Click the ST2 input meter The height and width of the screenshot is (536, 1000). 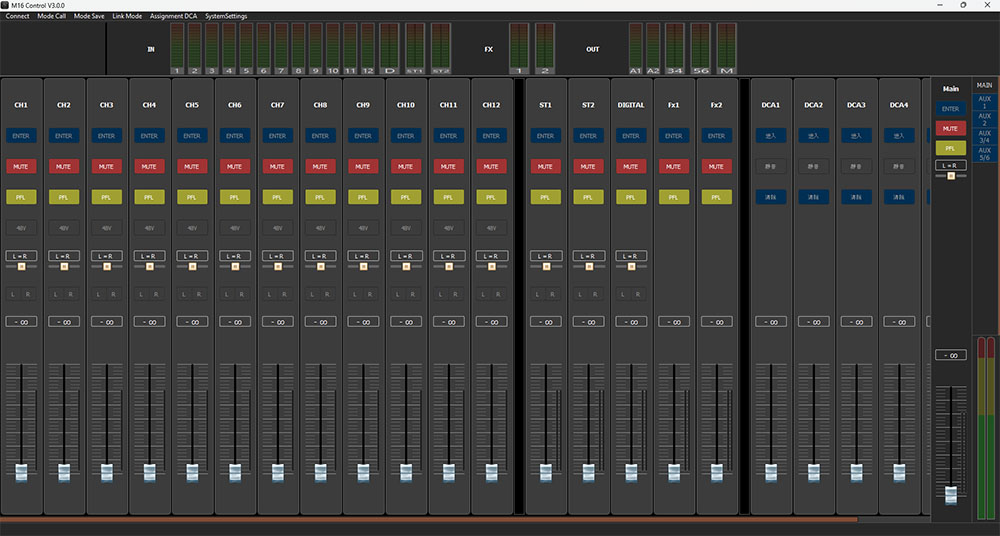441,48
